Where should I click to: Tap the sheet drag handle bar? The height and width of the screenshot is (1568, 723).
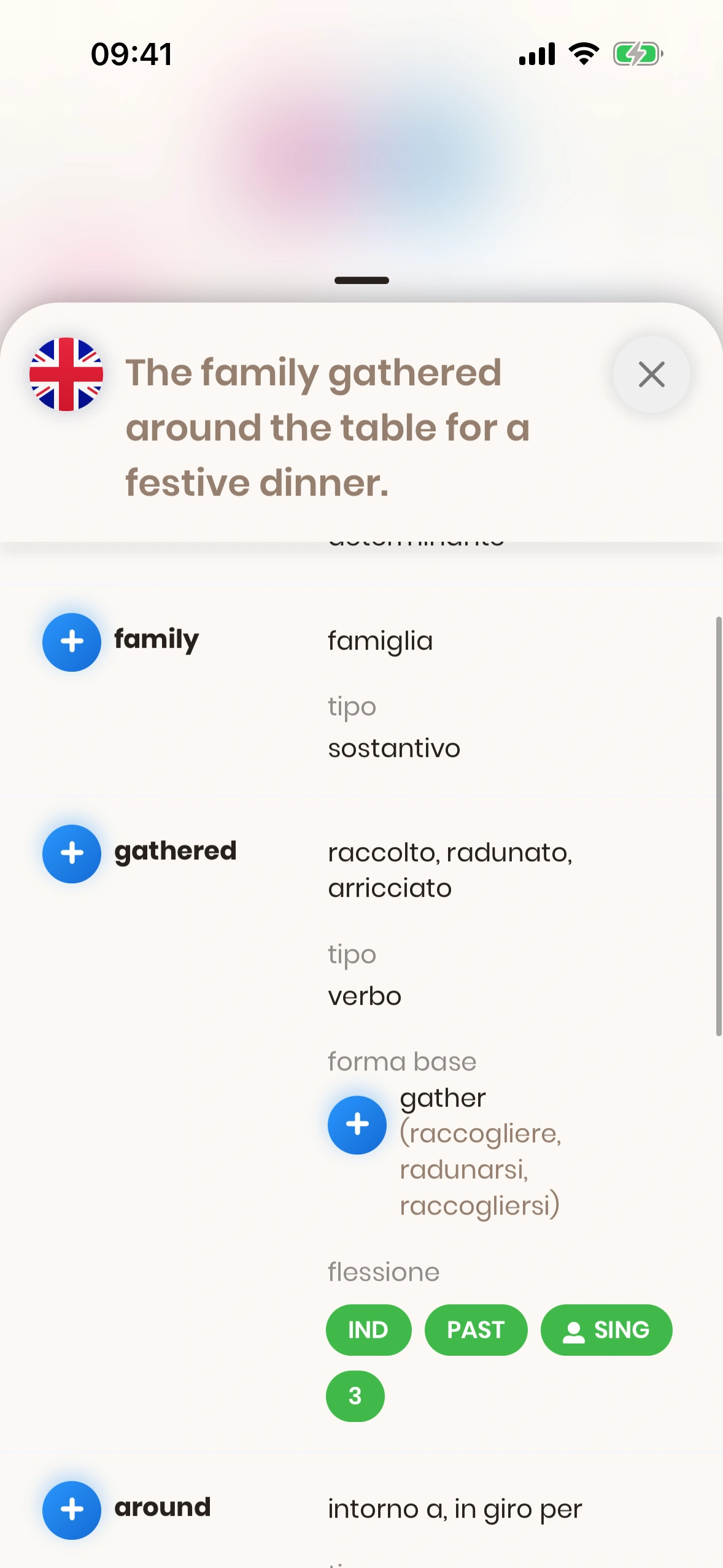point(361,280)
